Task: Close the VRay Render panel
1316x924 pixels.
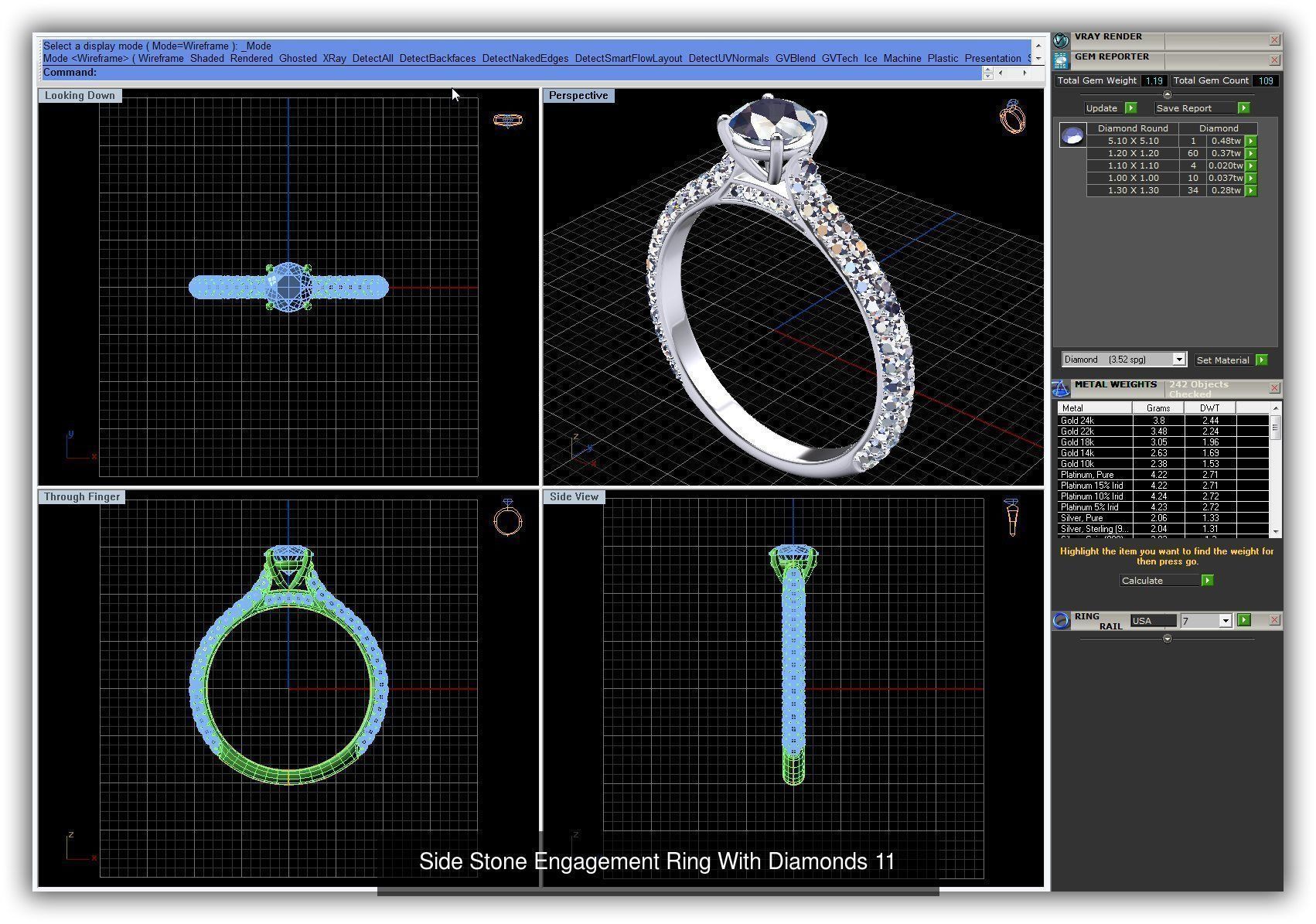Action: pyautogui.click(x=1274, y=39)
